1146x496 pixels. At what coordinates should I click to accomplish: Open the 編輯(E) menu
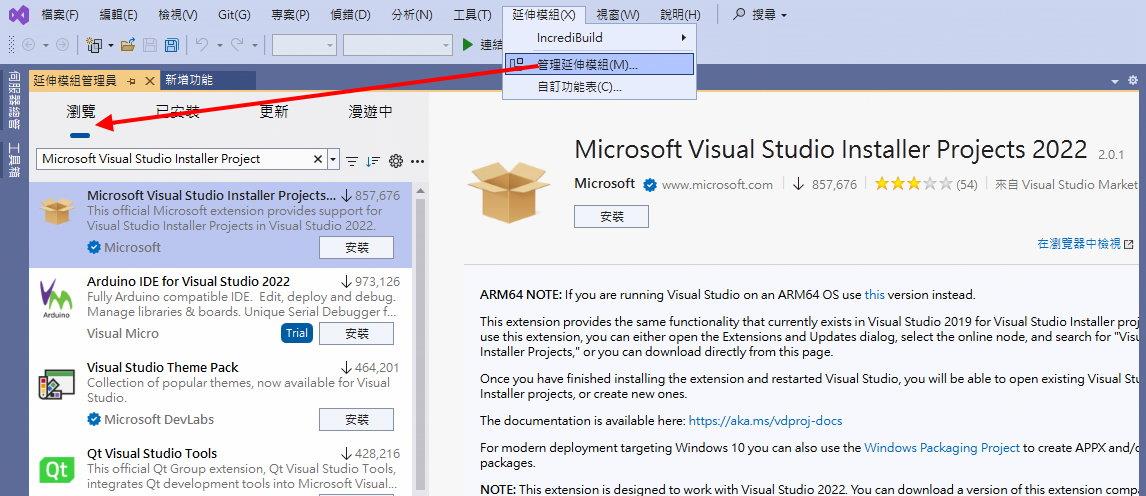118,15
